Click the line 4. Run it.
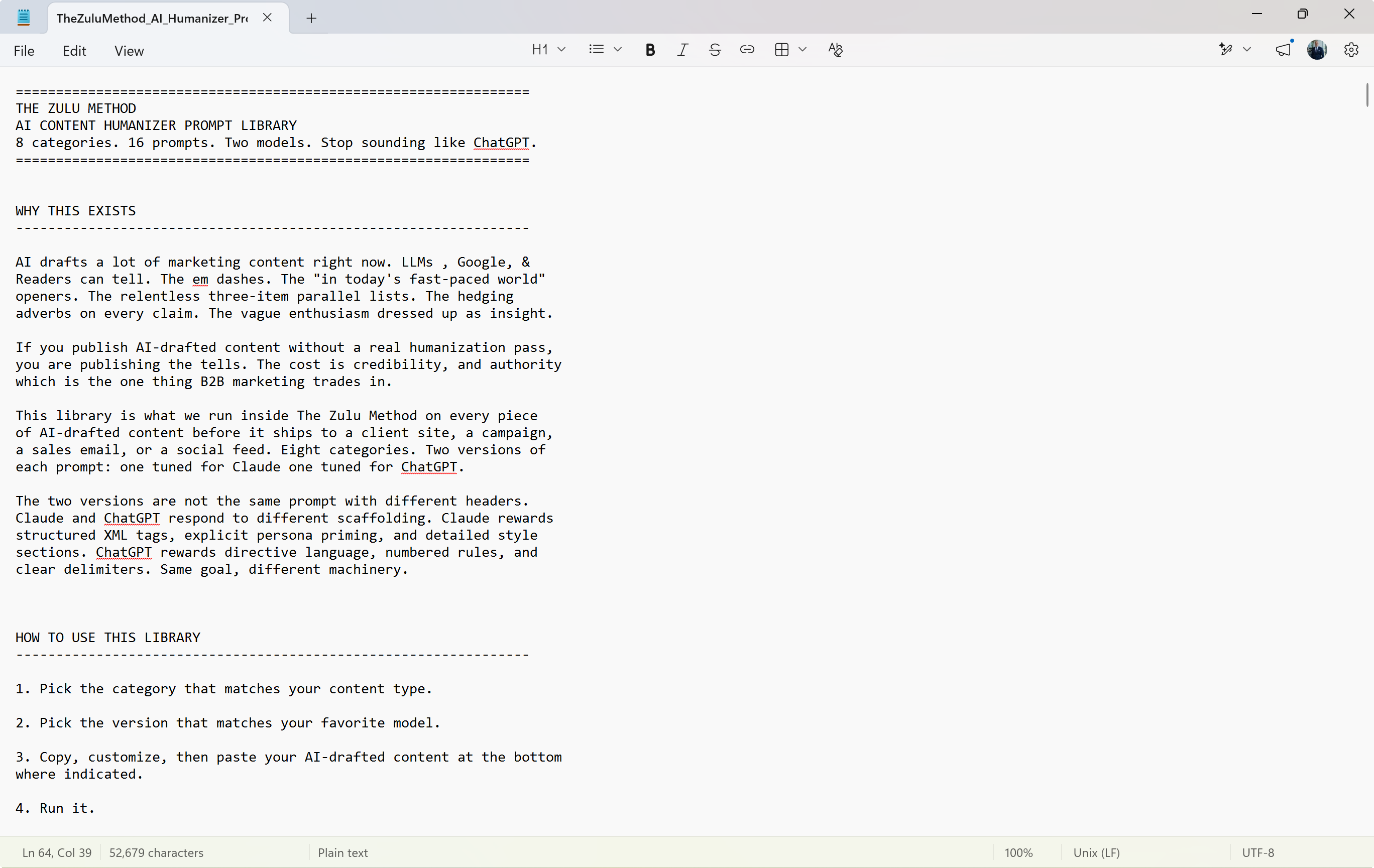1374x868 pixels. (x=55, y=808)
